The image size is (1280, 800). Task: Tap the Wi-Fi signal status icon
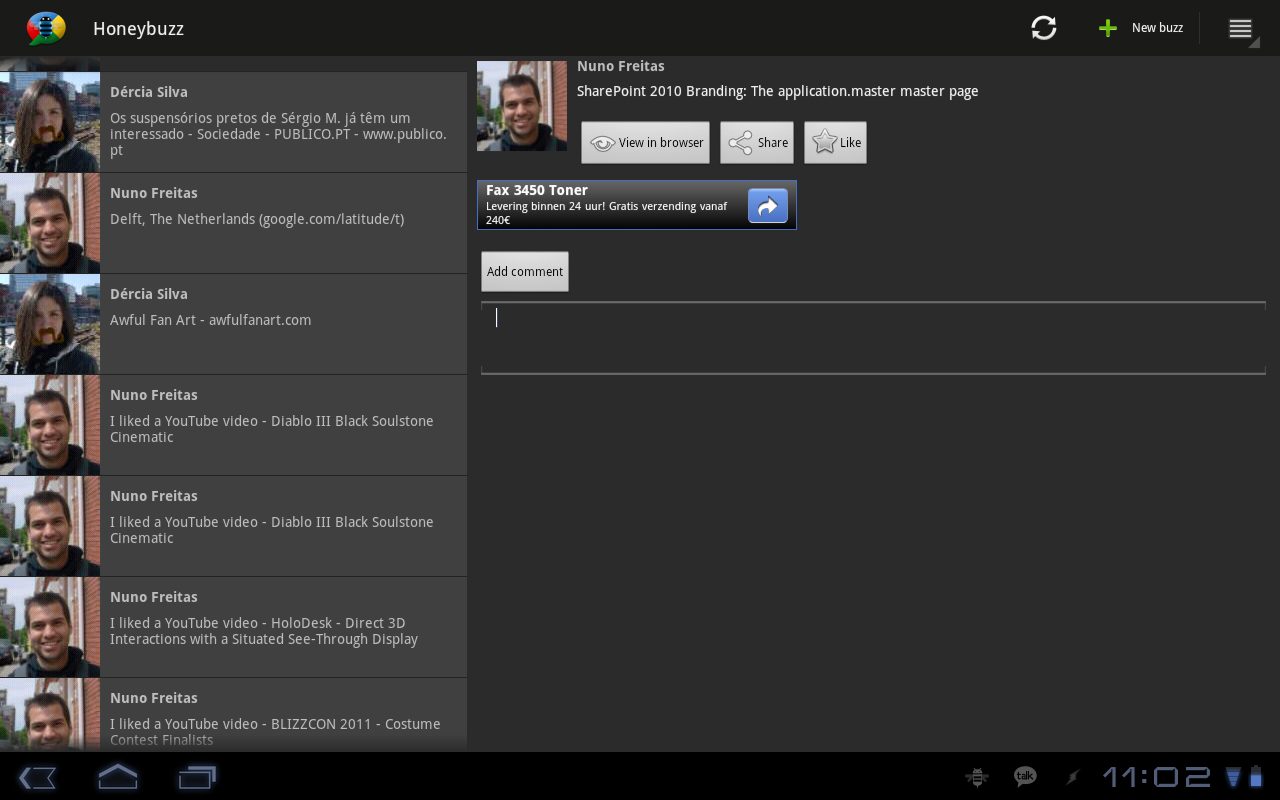pos(1233,777)
